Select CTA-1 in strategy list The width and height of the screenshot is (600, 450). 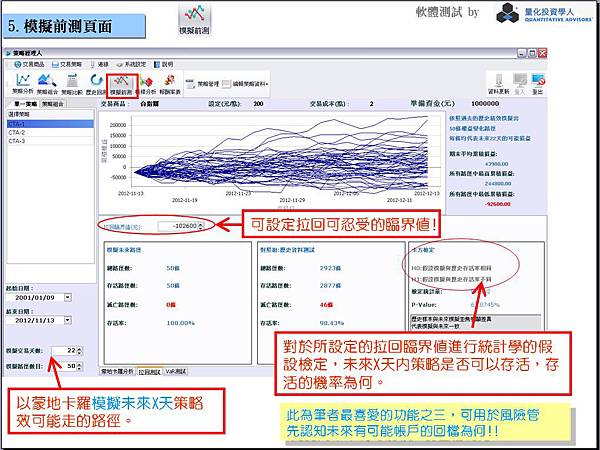(x=50, y=124)
